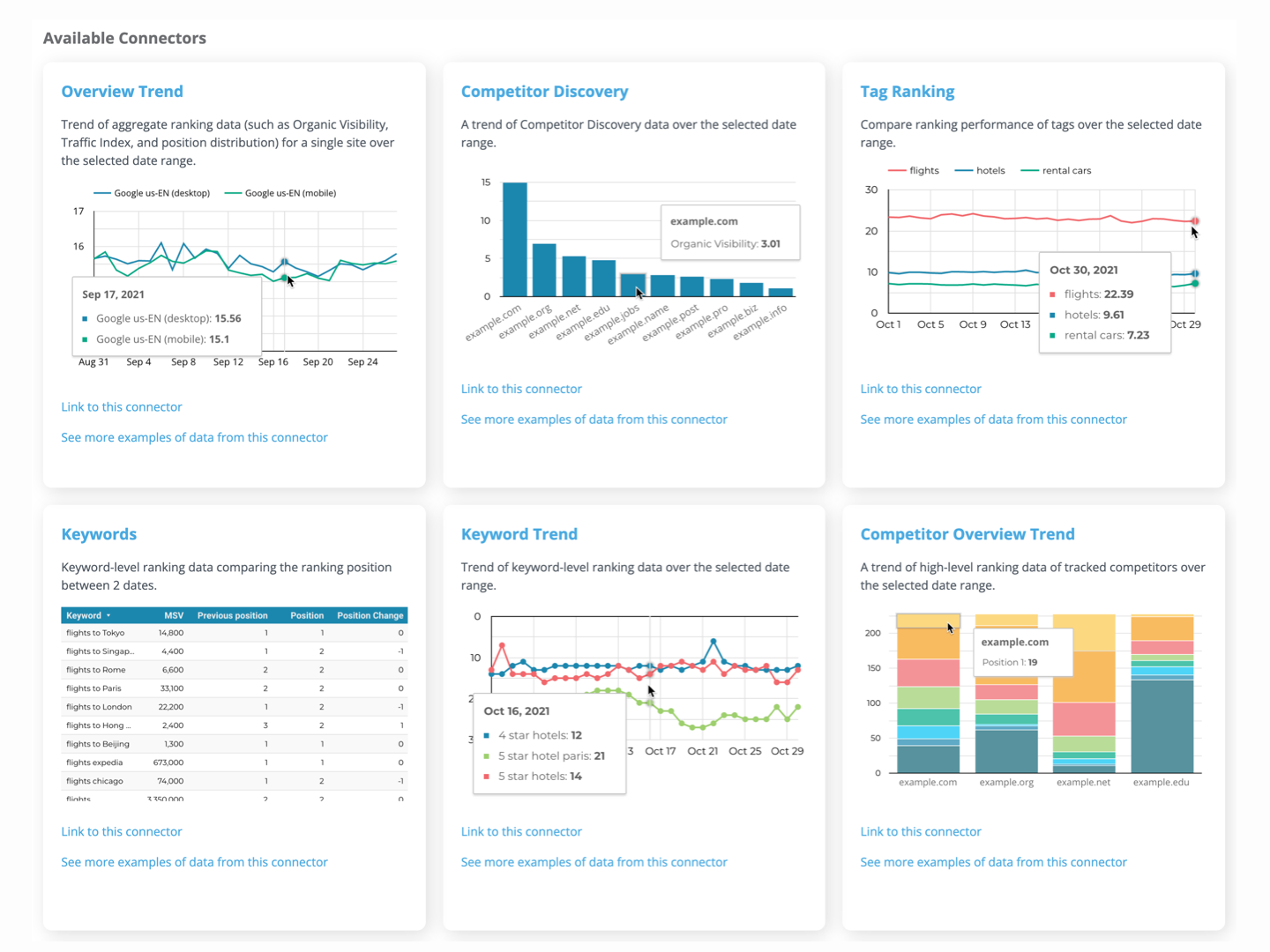
Task: Click the 'Sep 17, 2021' tooltip heading
Action: [113, 294]
